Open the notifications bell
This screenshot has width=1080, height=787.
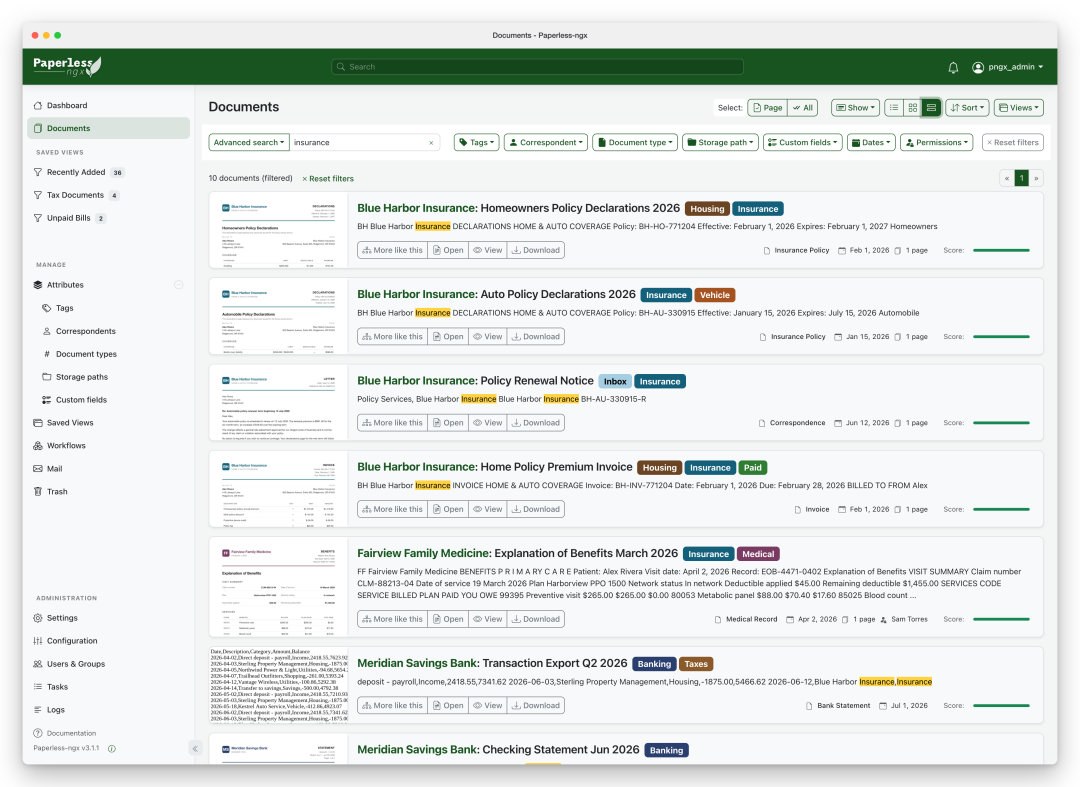pos(953,67)
